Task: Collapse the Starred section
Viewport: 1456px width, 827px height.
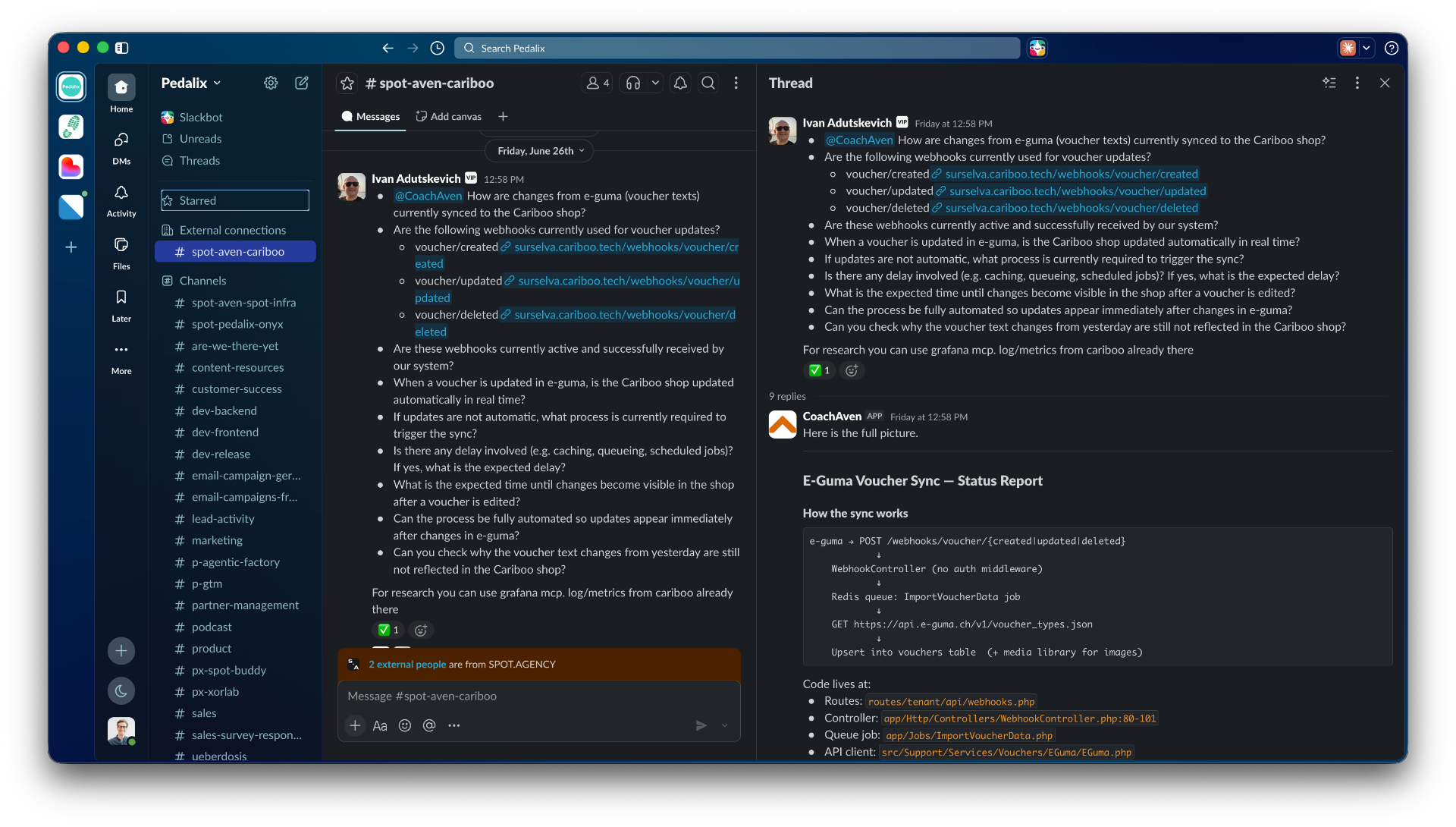Action: pos(235,200)
